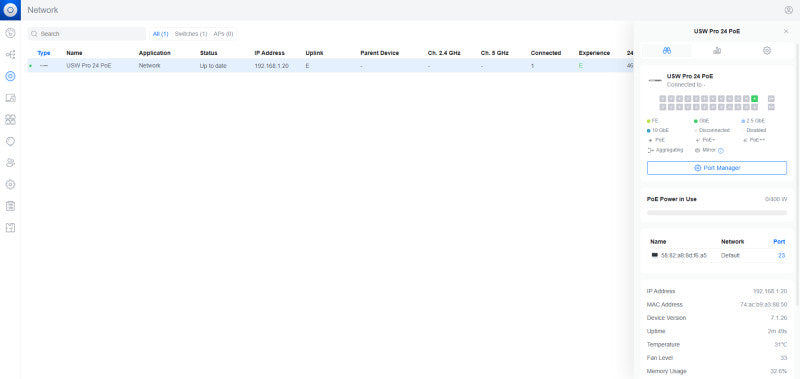
Task: Open the device panel statistics chart tab
Action: 717,50
